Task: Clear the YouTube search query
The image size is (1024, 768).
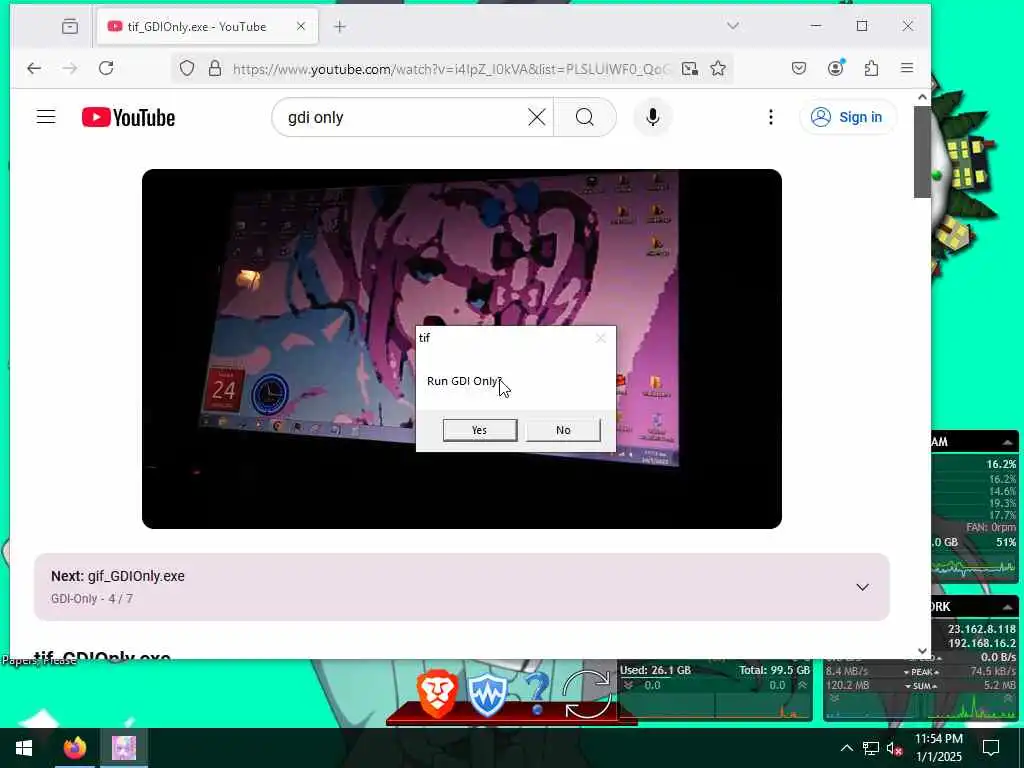Action: tap(537, 118)
